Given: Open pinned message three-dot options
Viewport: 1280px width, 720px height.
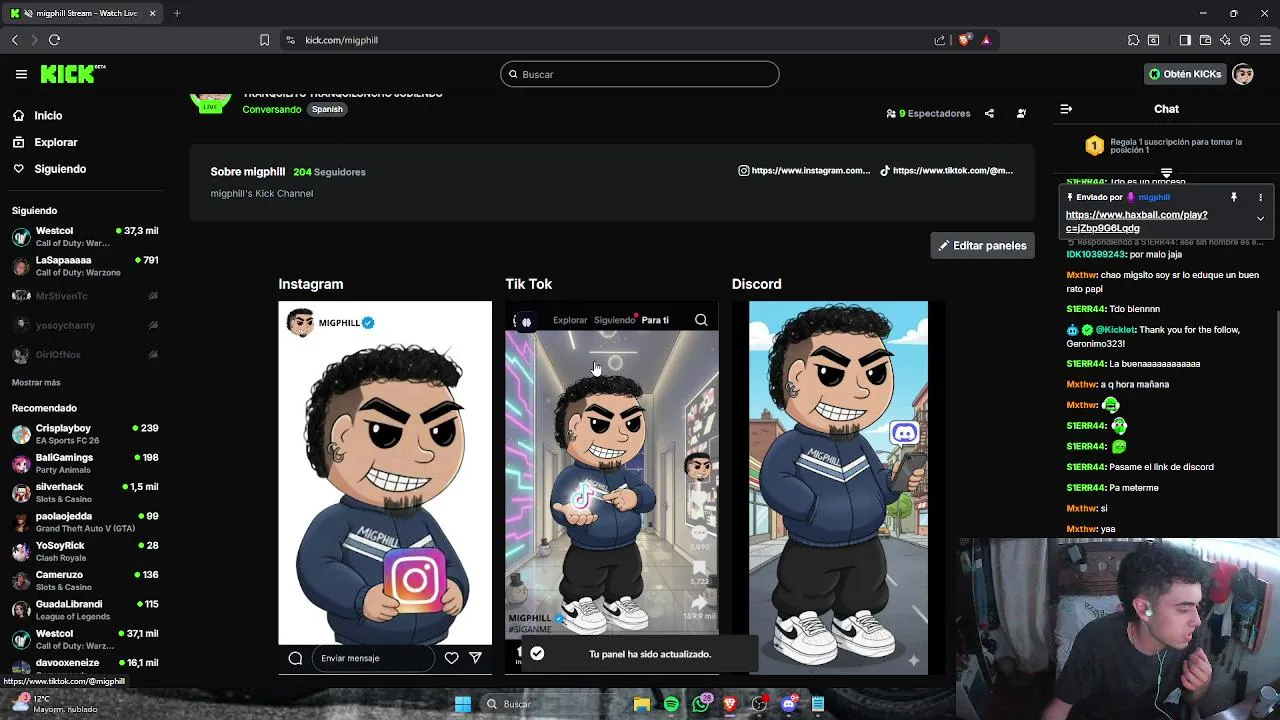Looking at the screenshot, I should pyautogui.click(x=1260, y=197).
